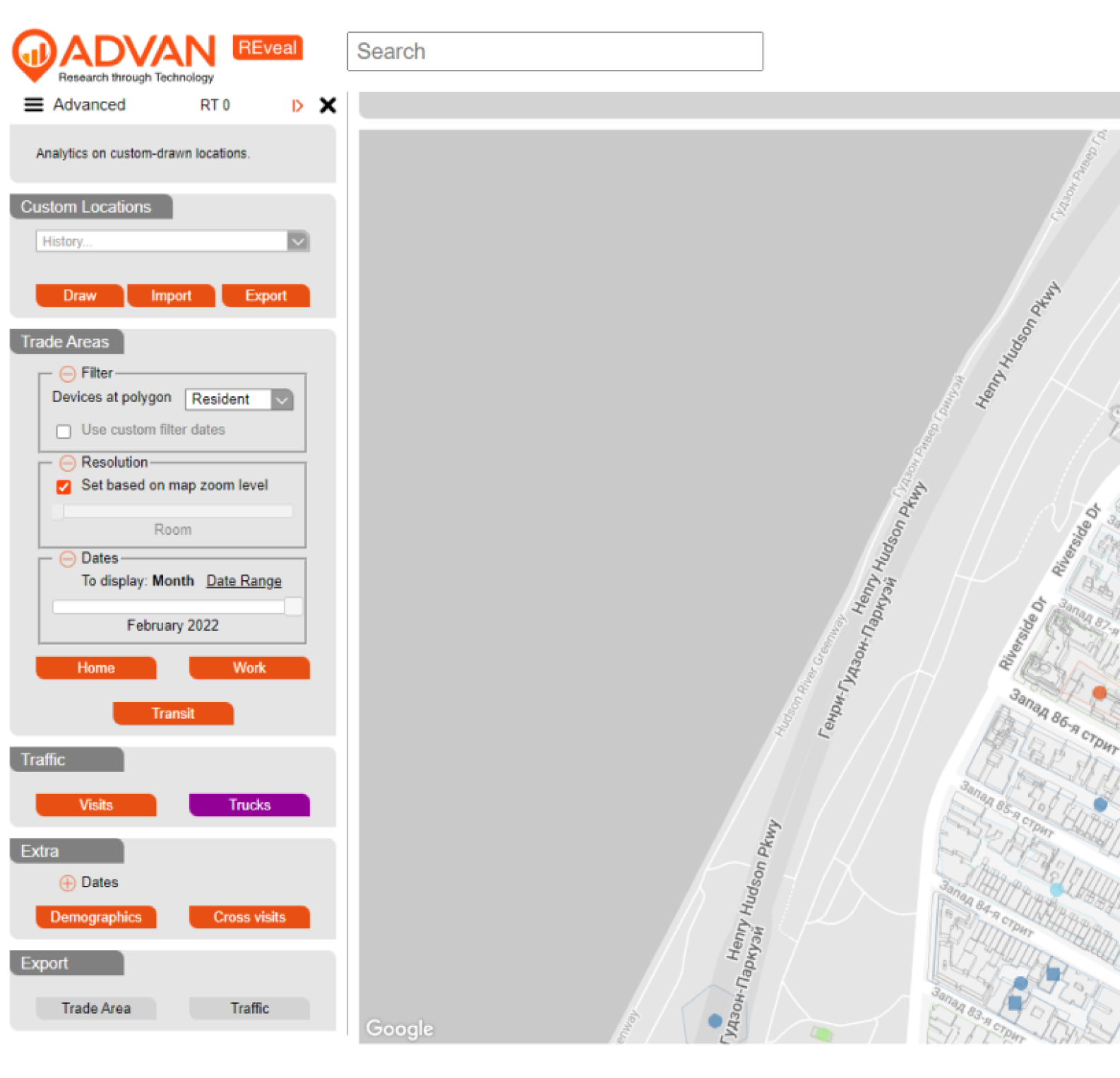Click the date slider handle at February 2022
The image size is (1120, 1078).
pyautogui.click(x=293, y=606)
